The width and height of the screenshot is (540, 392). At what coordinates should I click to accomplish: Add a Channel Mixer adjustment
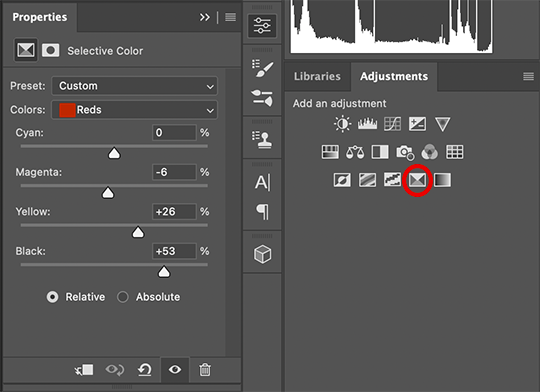(x=430, y=152)
